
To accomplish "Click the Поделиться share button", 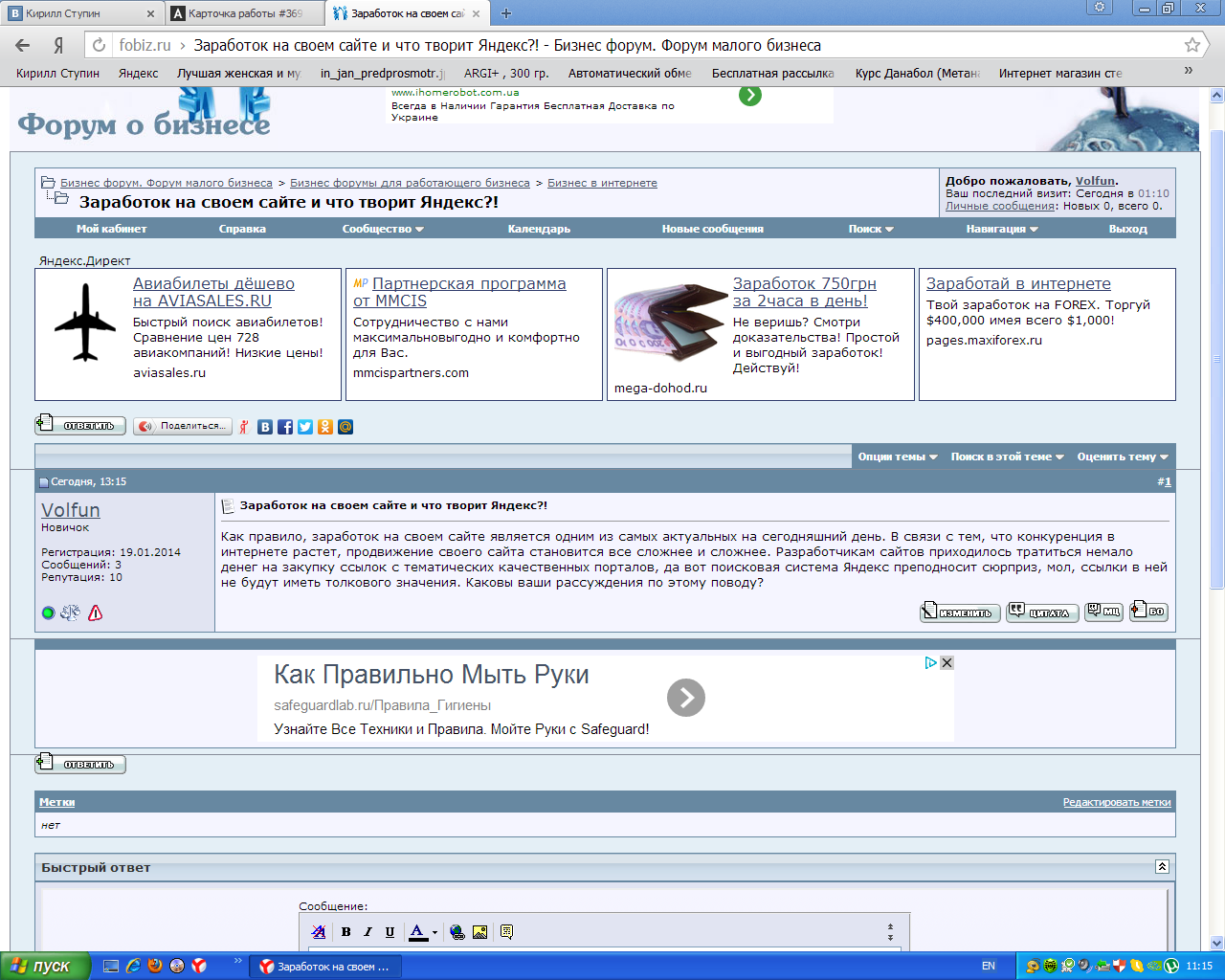I will pyautogui.click(x=183, y=426).
